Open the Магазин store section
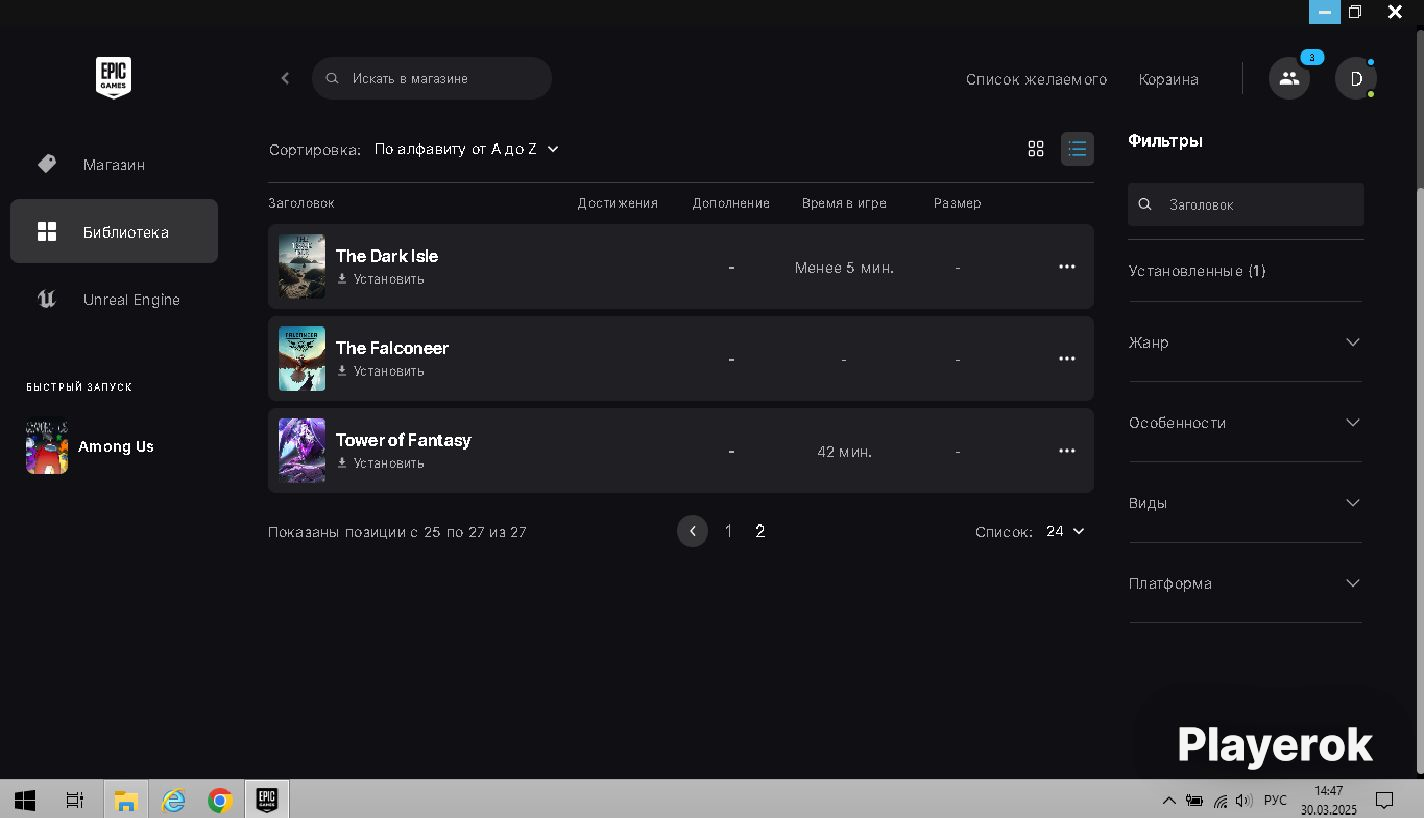Image resolution: width=1424 pixels, height=818 pixels. 114,164
